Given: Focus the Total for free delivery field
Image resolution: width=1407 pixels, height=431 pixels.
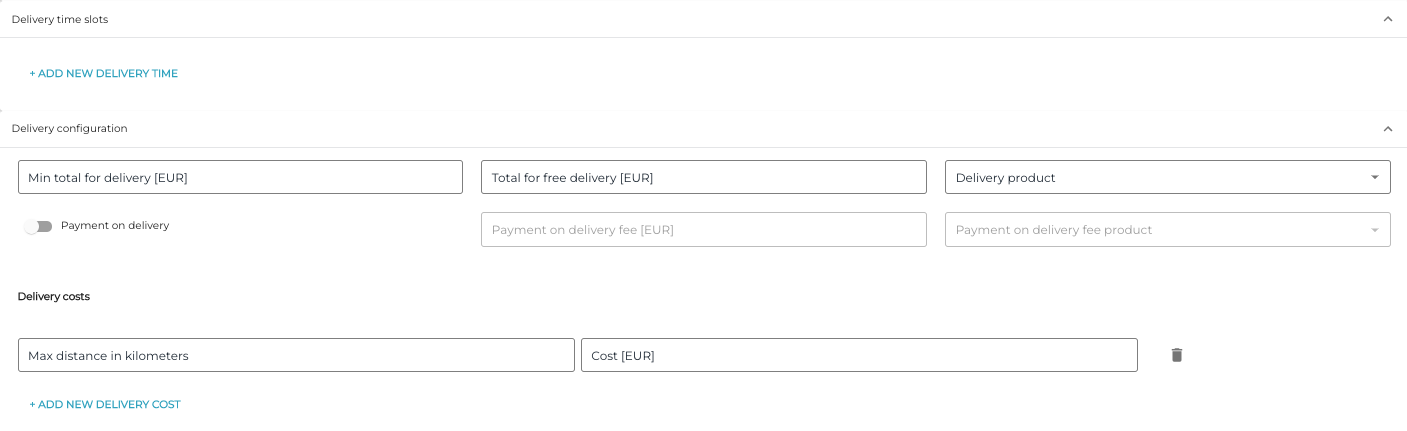Looking at the screenshot, I should click(703, 178).
